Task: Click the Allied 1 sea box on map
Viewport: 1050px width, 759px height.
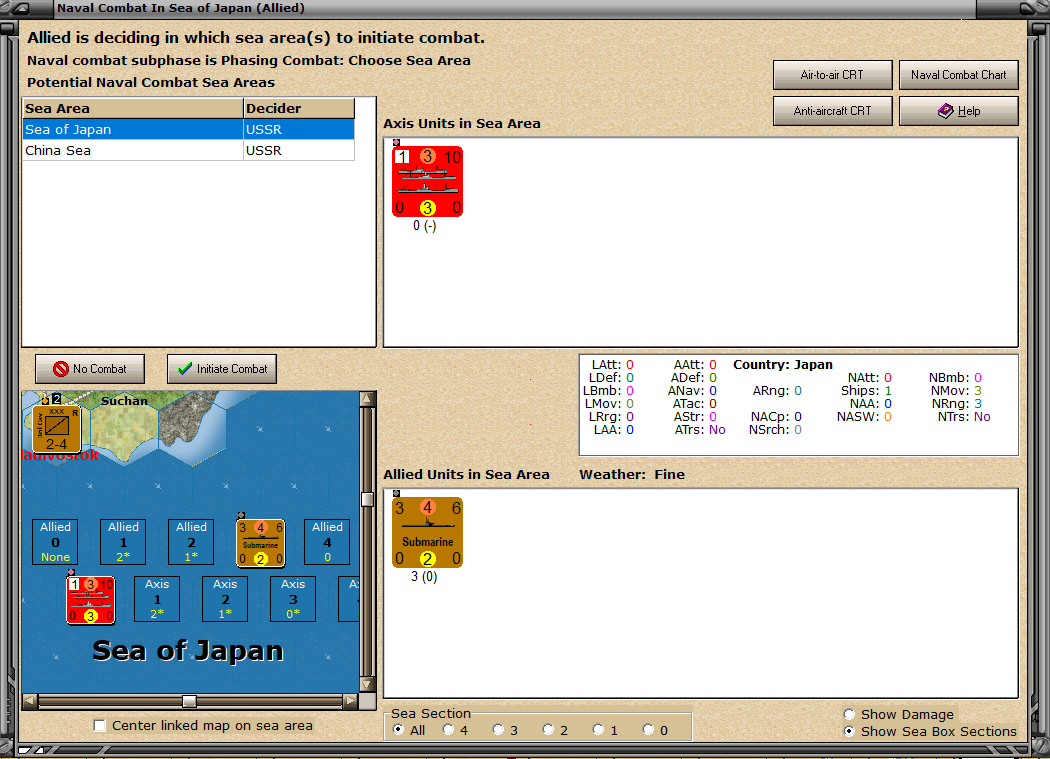Action: point(123,541)
